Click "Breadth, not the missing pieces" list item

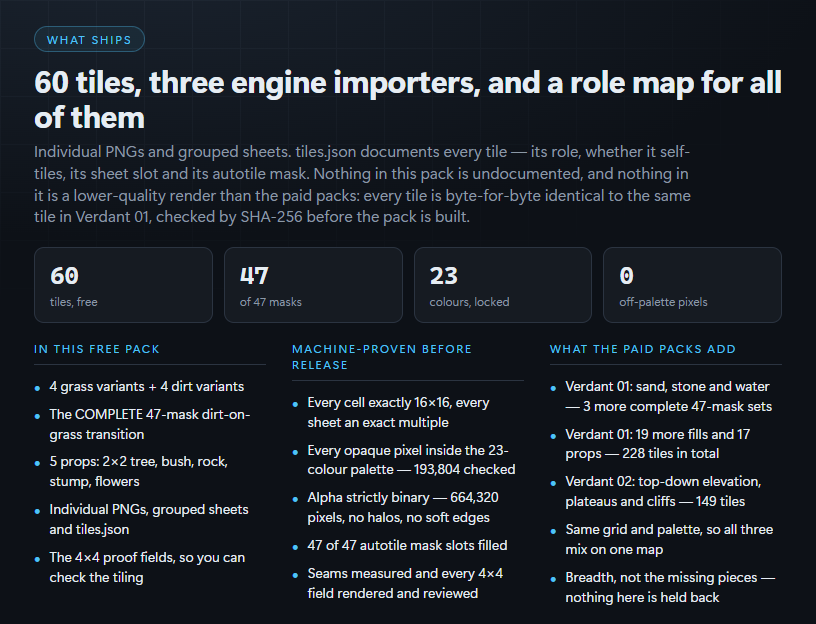coord(670,587)
